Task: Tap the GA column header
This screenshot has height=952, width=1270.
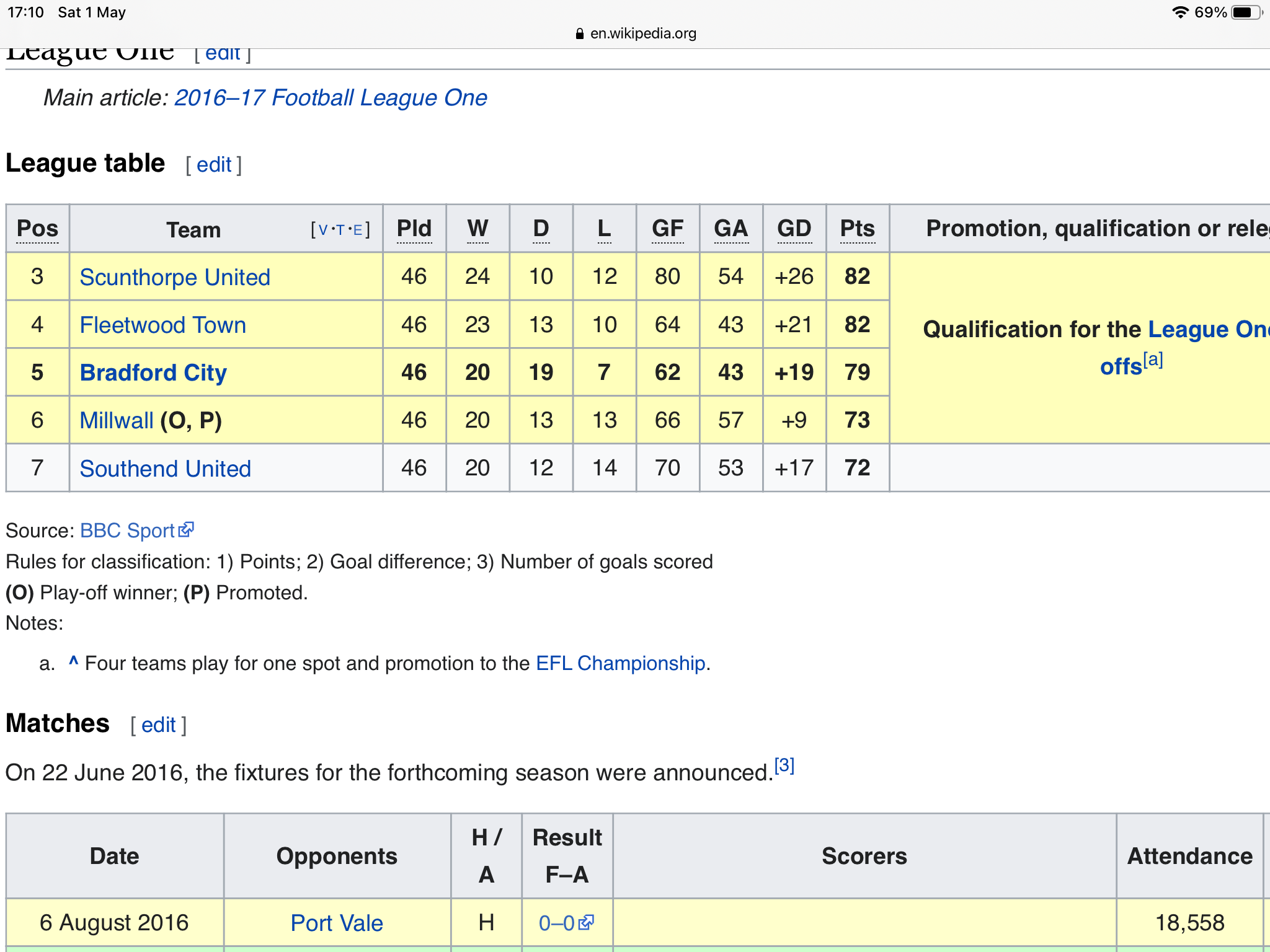Action: point(731,229)
